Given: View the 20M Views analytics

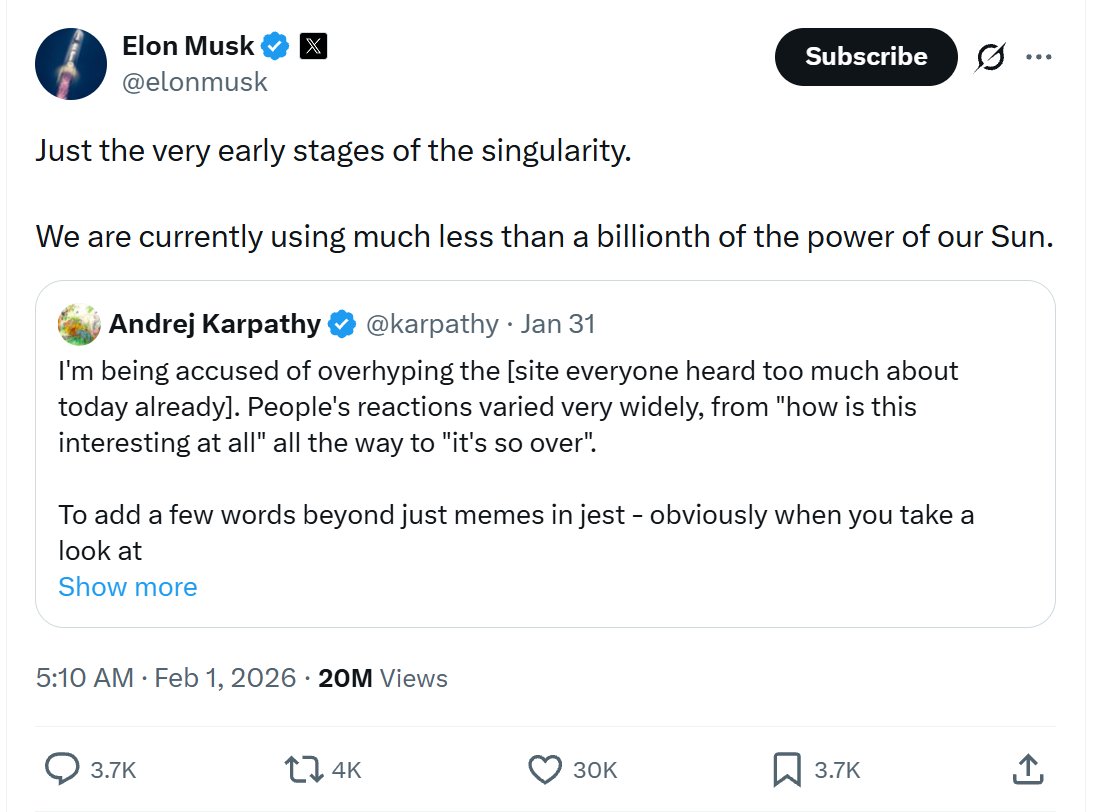Looking at the screenshot, I should (x=383, y=678).
